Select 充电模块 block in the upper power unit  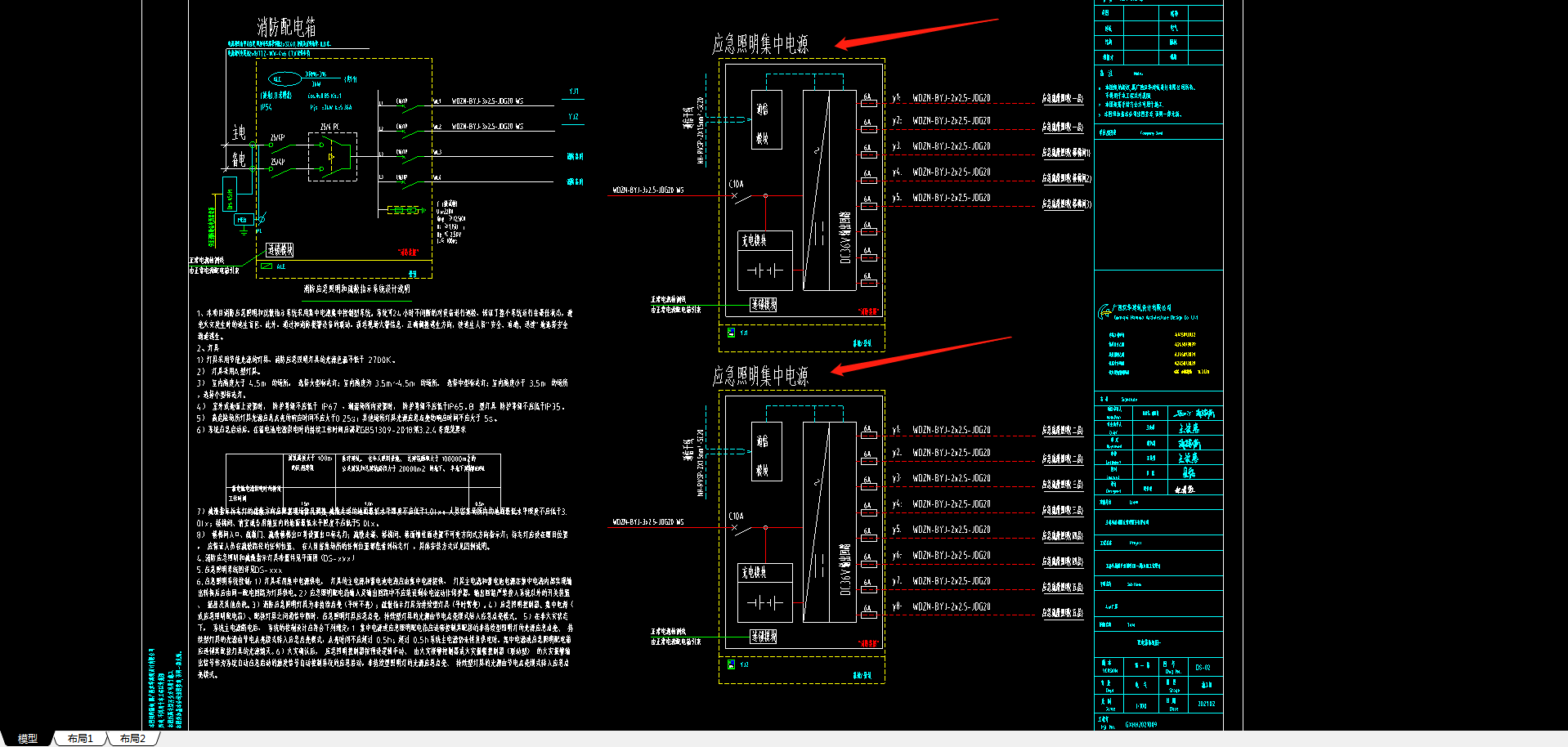point(765,261)
